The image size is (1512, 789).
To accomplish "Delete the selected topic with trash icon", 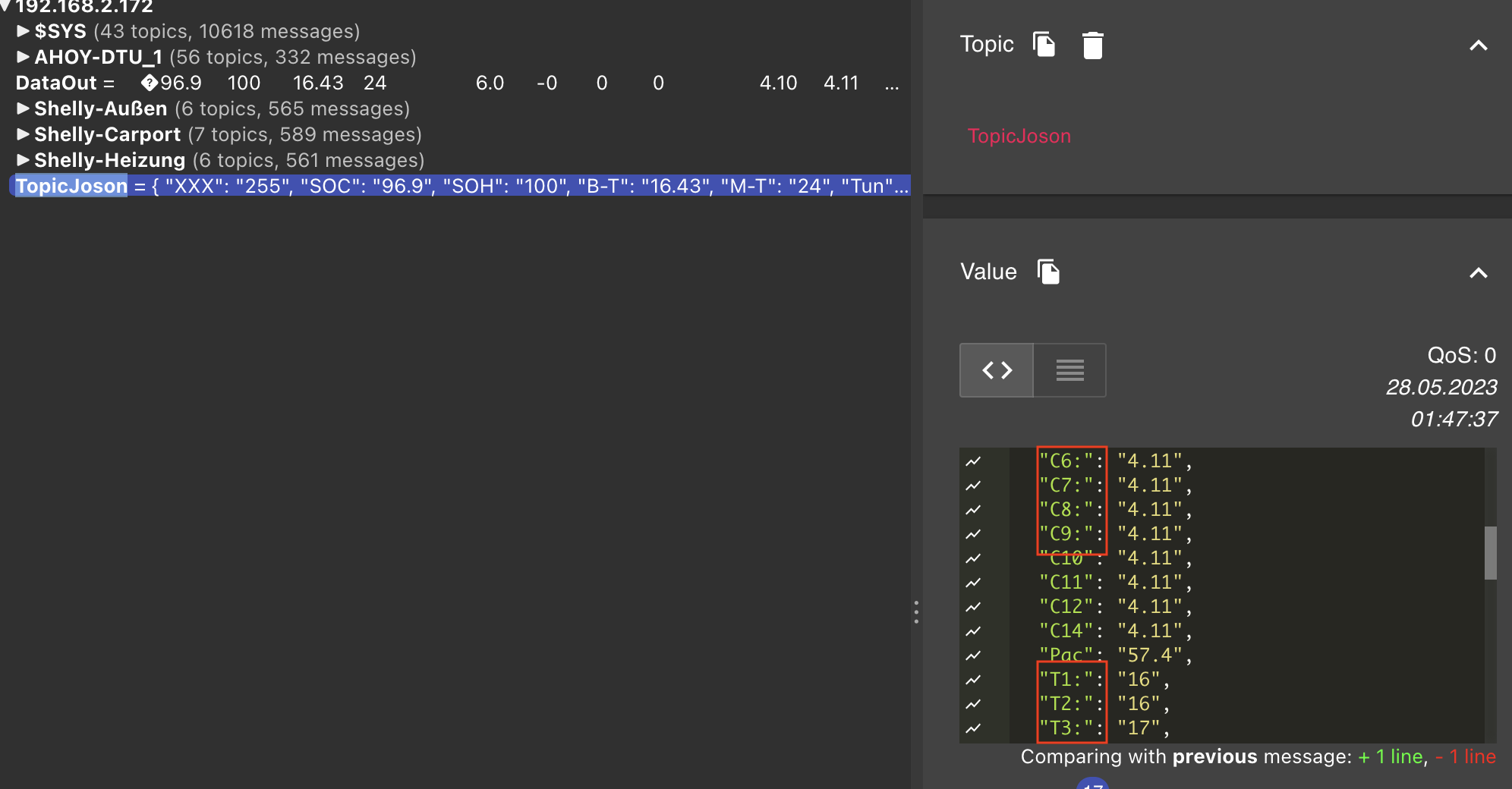I will coord(1092,45).
